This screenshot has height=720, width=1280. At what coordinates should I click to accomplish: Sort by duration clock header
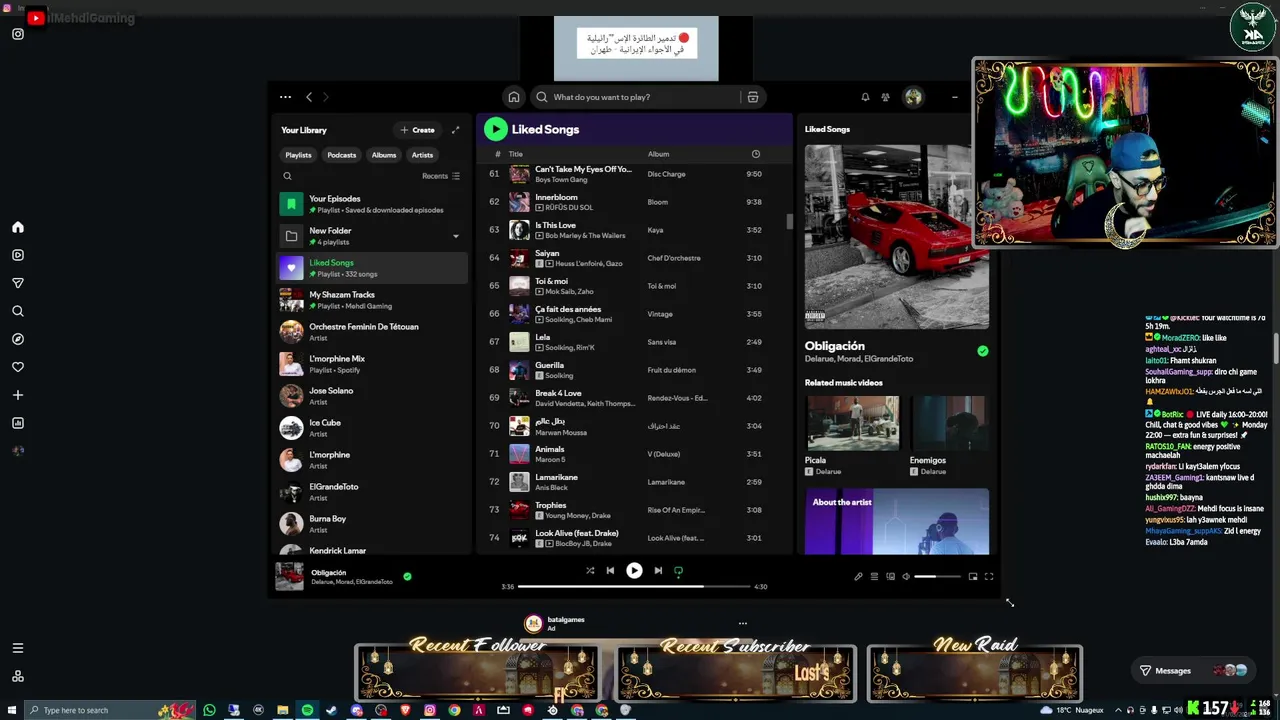click(755, 154)
